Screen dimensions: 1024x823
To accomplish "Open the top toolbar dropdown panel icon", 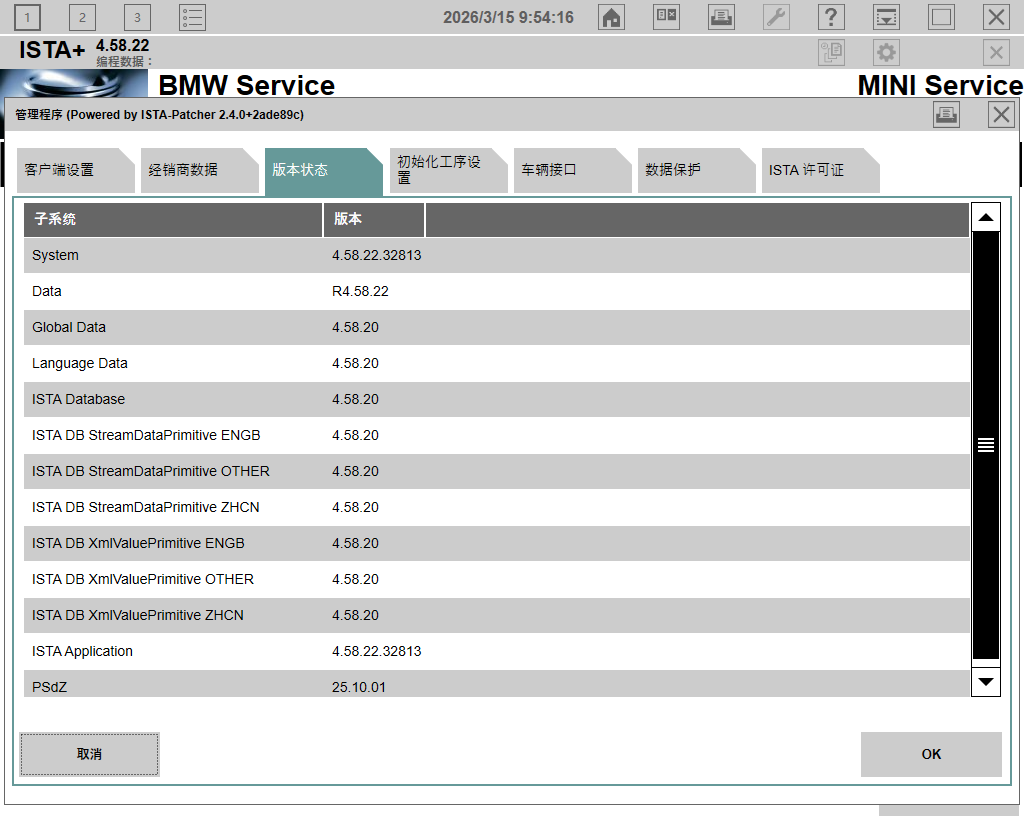I will point(886,17).
